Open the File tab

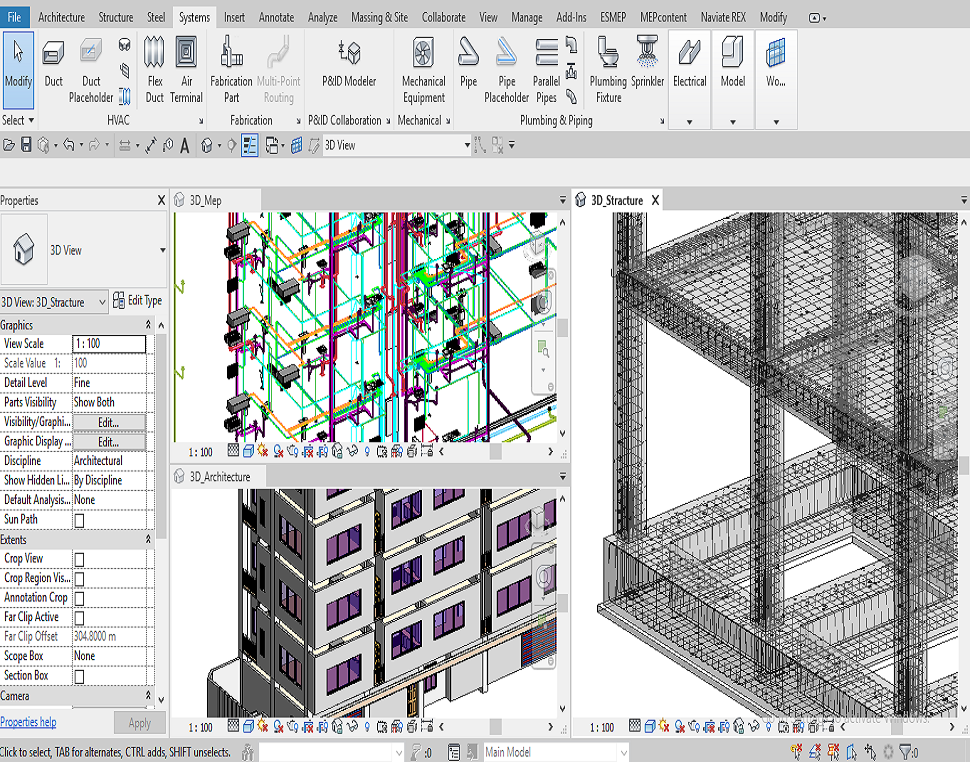[14, 17]
